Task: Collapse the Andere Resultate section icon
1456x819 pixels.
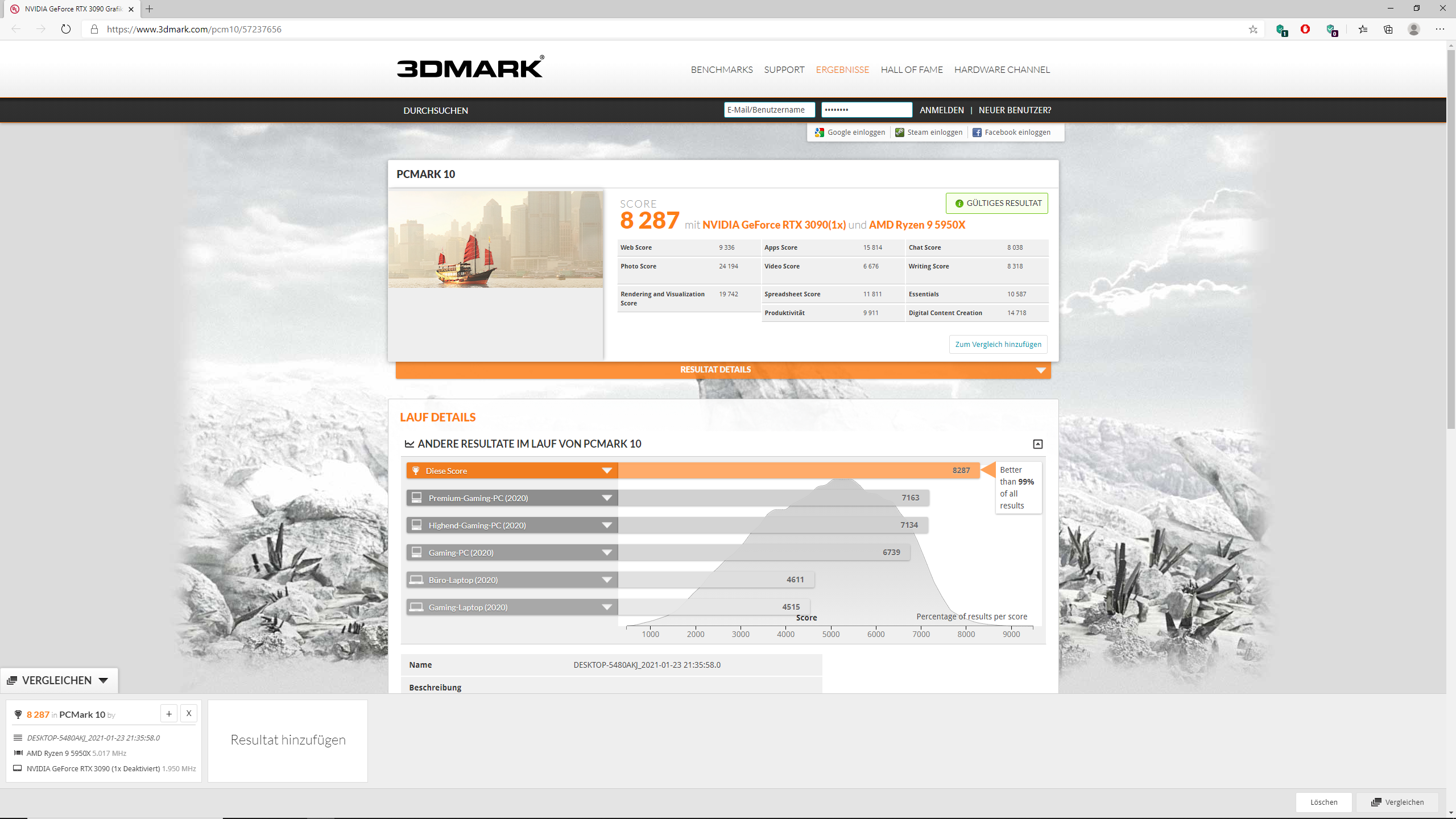Action: click(1038, 444)
